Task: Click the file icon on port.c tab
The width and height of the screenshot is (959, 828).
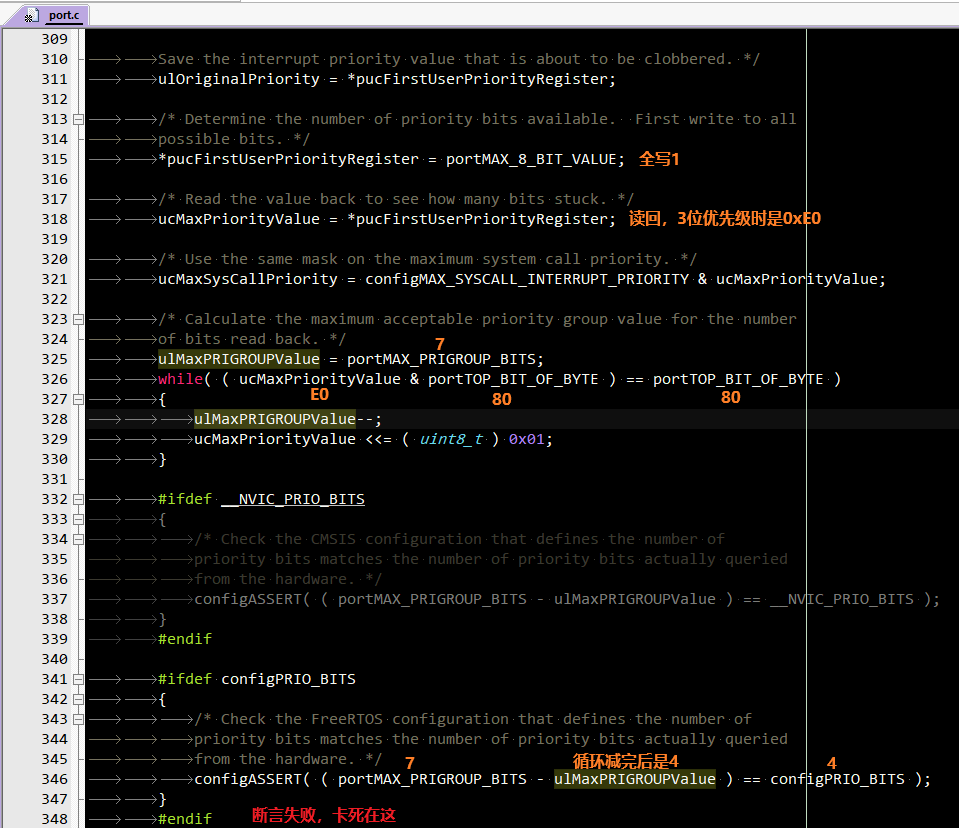Action: point(31,15)
